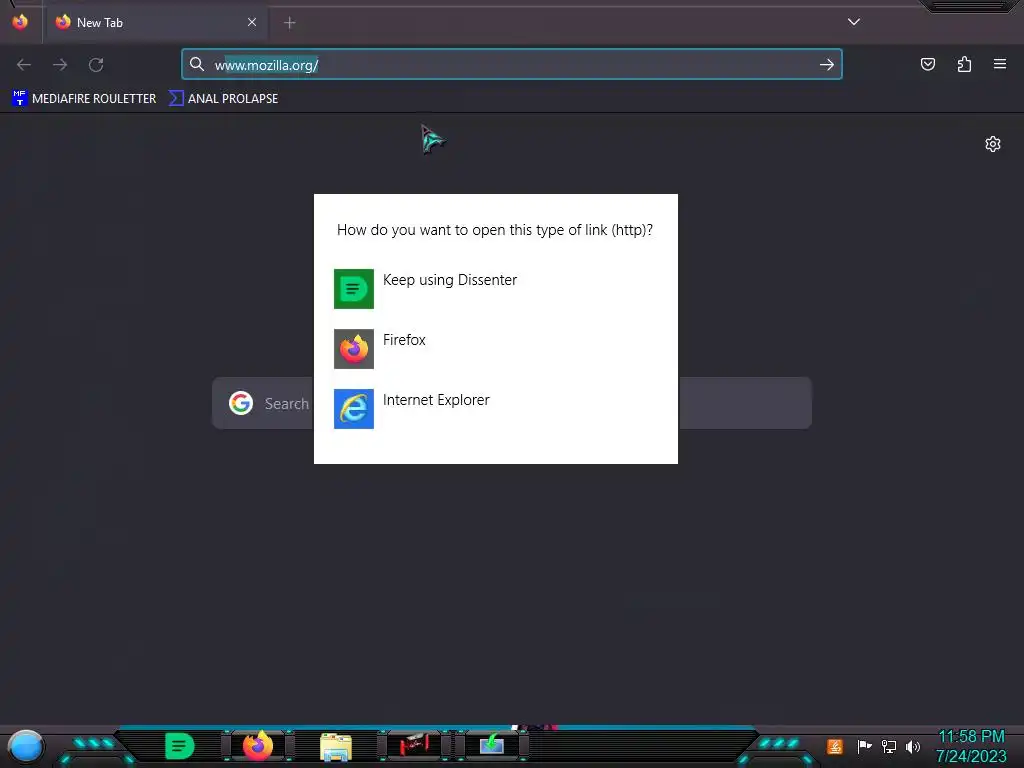
Task: Open network tray icon
Action: click(889, 746)
